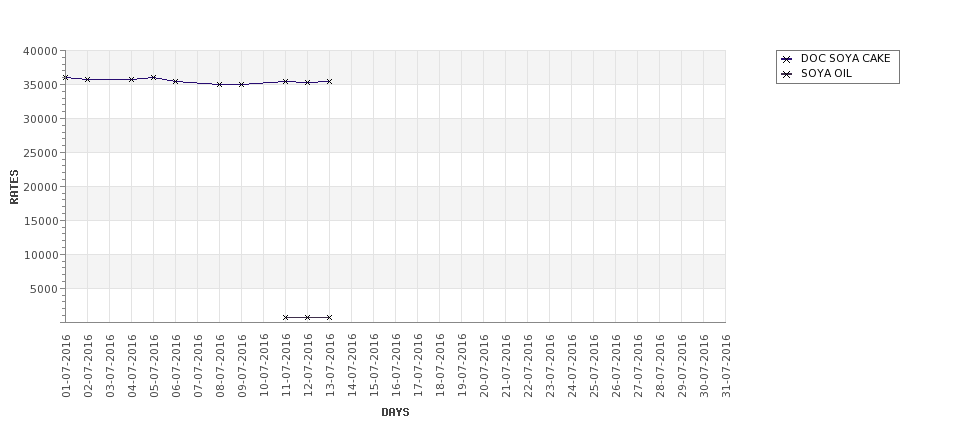975x429 pixels.
Task: Select DOC SOYA CAKE point on 08-07-2016
Action: [x=219, y=85]
